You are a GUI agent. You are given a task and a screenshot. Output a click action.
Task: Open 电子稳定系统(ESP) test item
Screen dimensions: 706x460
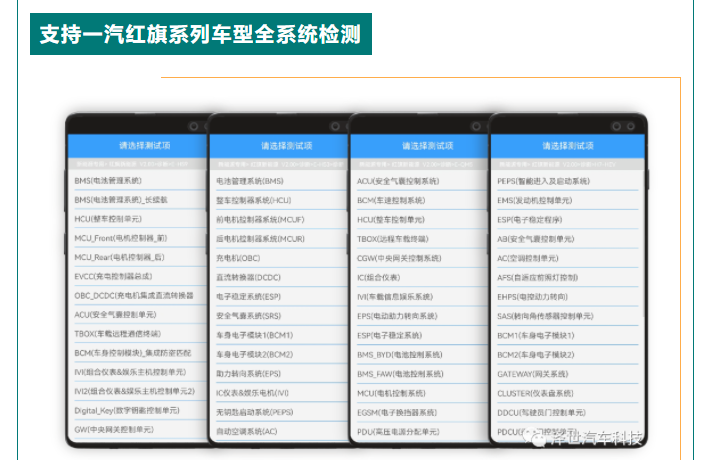279,297
